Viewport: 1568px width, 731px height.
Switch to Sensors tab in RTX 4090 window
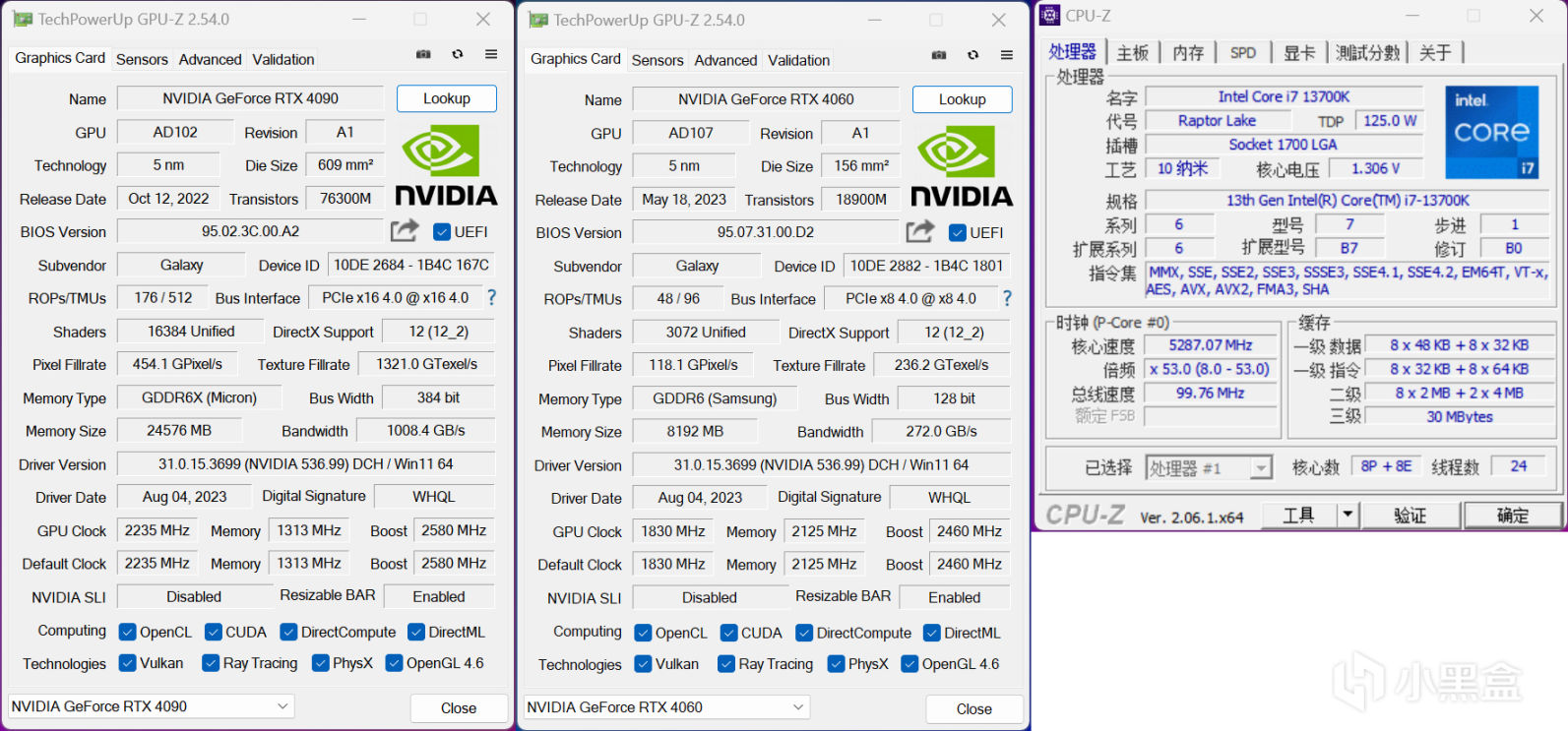(142, 59)
